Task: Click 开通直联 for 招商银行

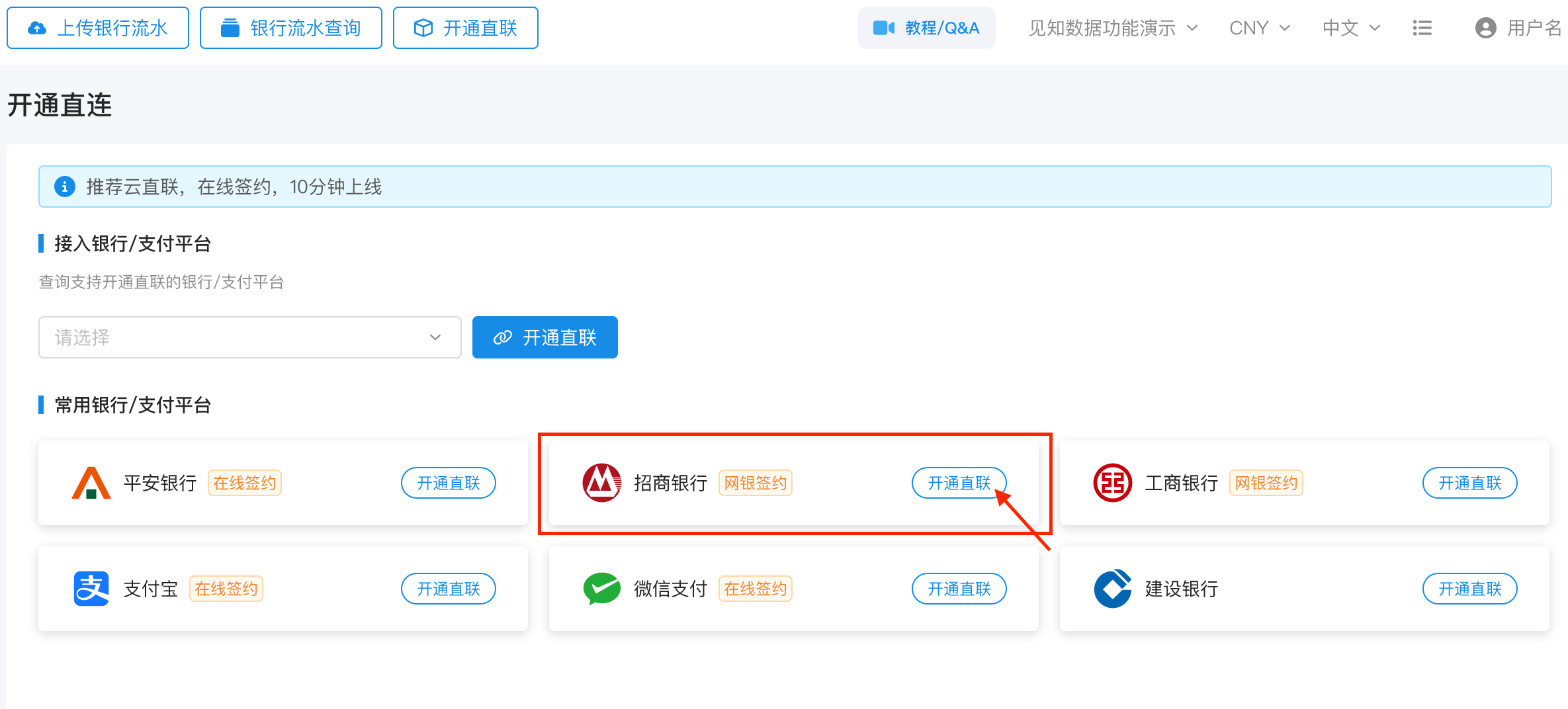Action: coord(959,483)
